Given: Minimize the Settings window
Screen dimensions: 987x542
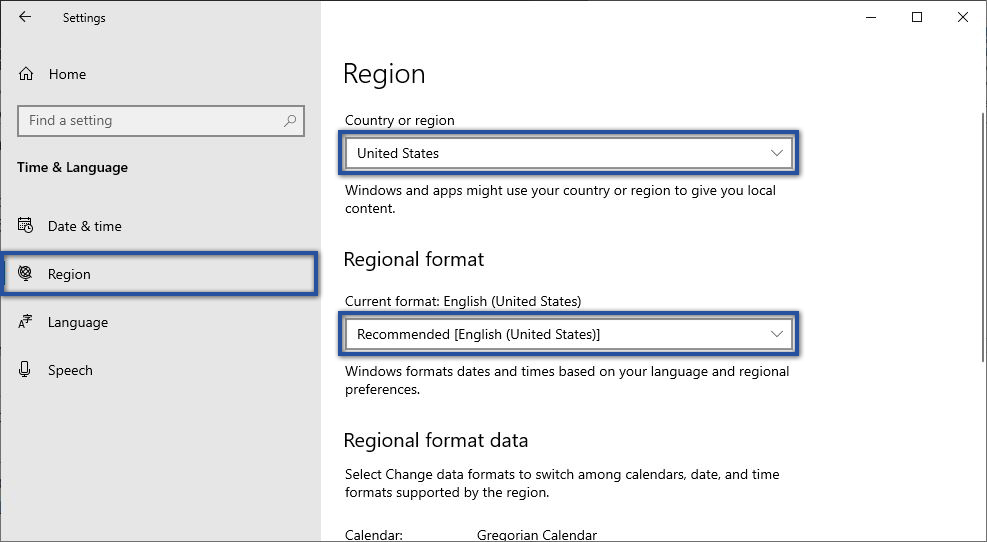Looking at the screenshot, I should (870, 17).
